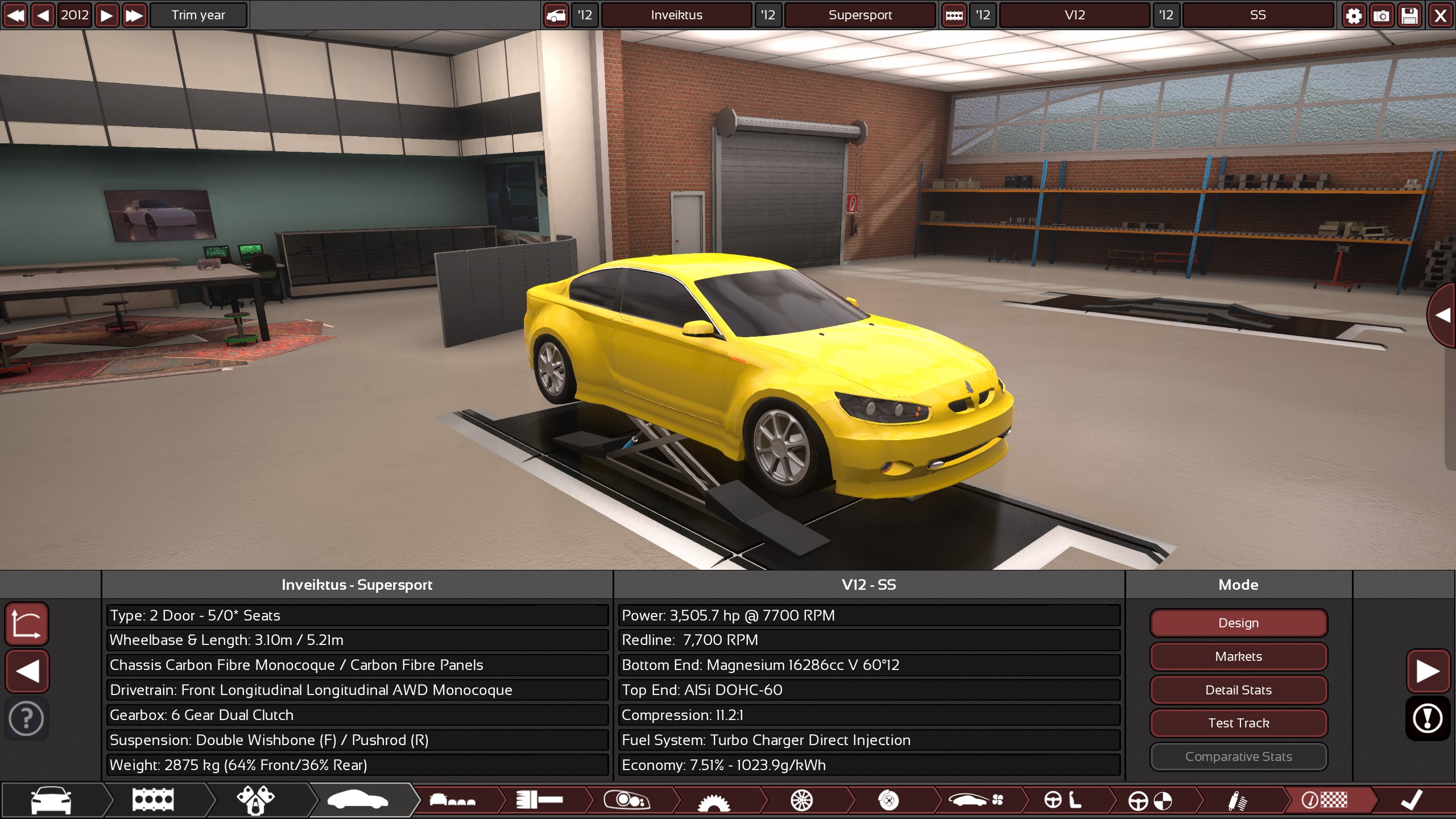Select the '12 year tag before Inveiktus
The width and height of the screenshot is (1456, 819).
(x=585, y=15)
